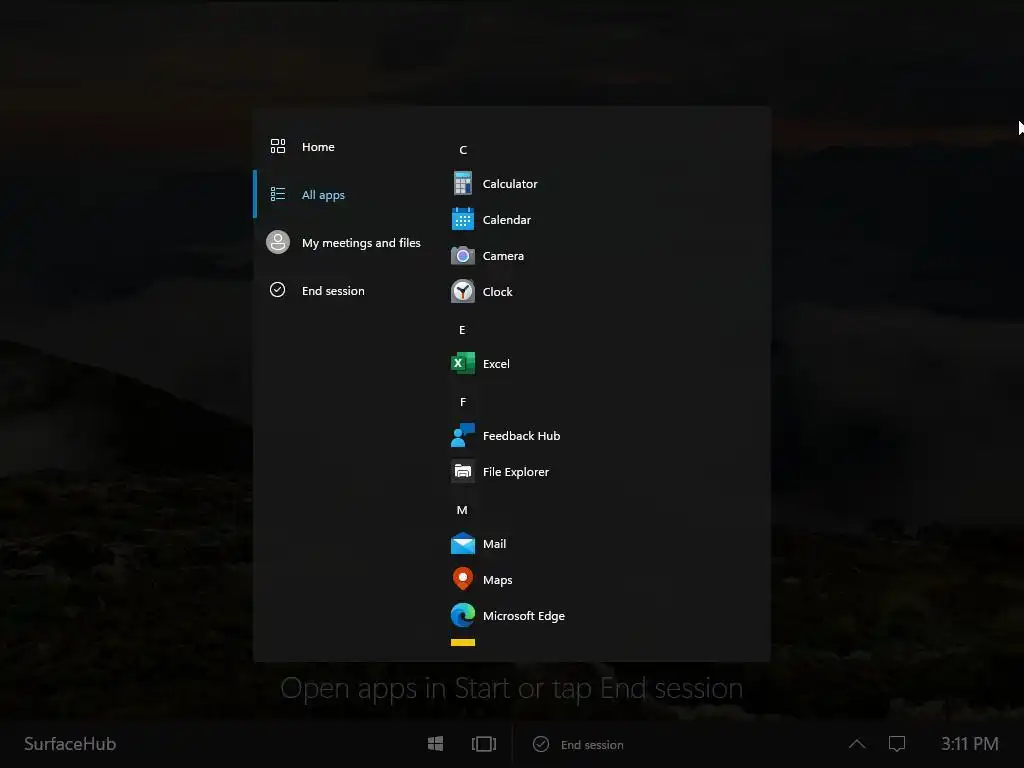
Task: Jump using the M letter header
Action: [x=462, y=509]
